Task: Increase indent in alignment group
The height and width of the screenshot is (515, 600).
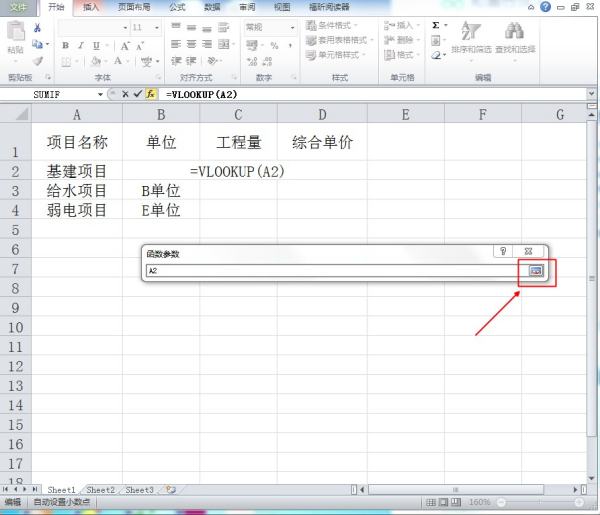Action: [x=191, y=61]
